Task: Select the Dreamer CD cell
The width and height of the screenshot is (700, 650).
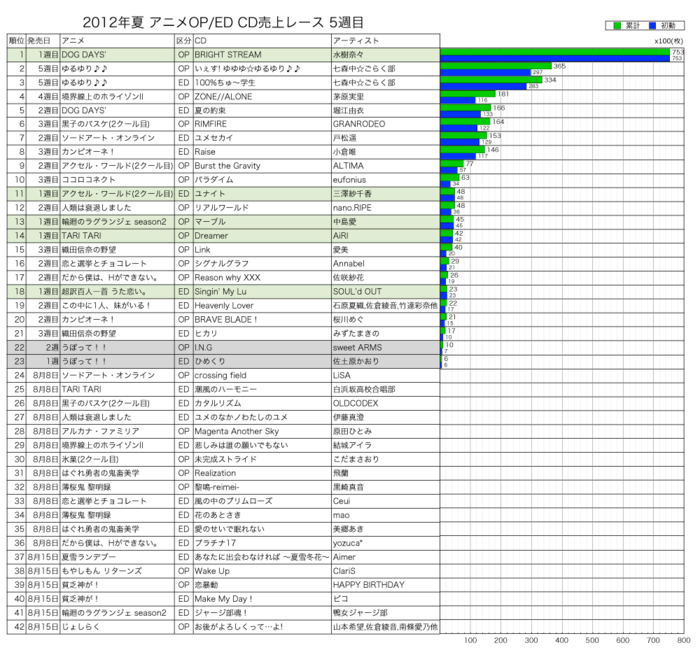Action: (262, 236)
